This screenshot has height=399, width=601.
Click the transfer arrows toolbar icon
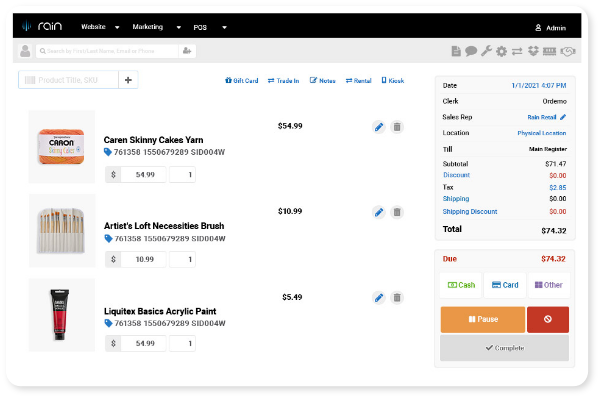(517, 51)
